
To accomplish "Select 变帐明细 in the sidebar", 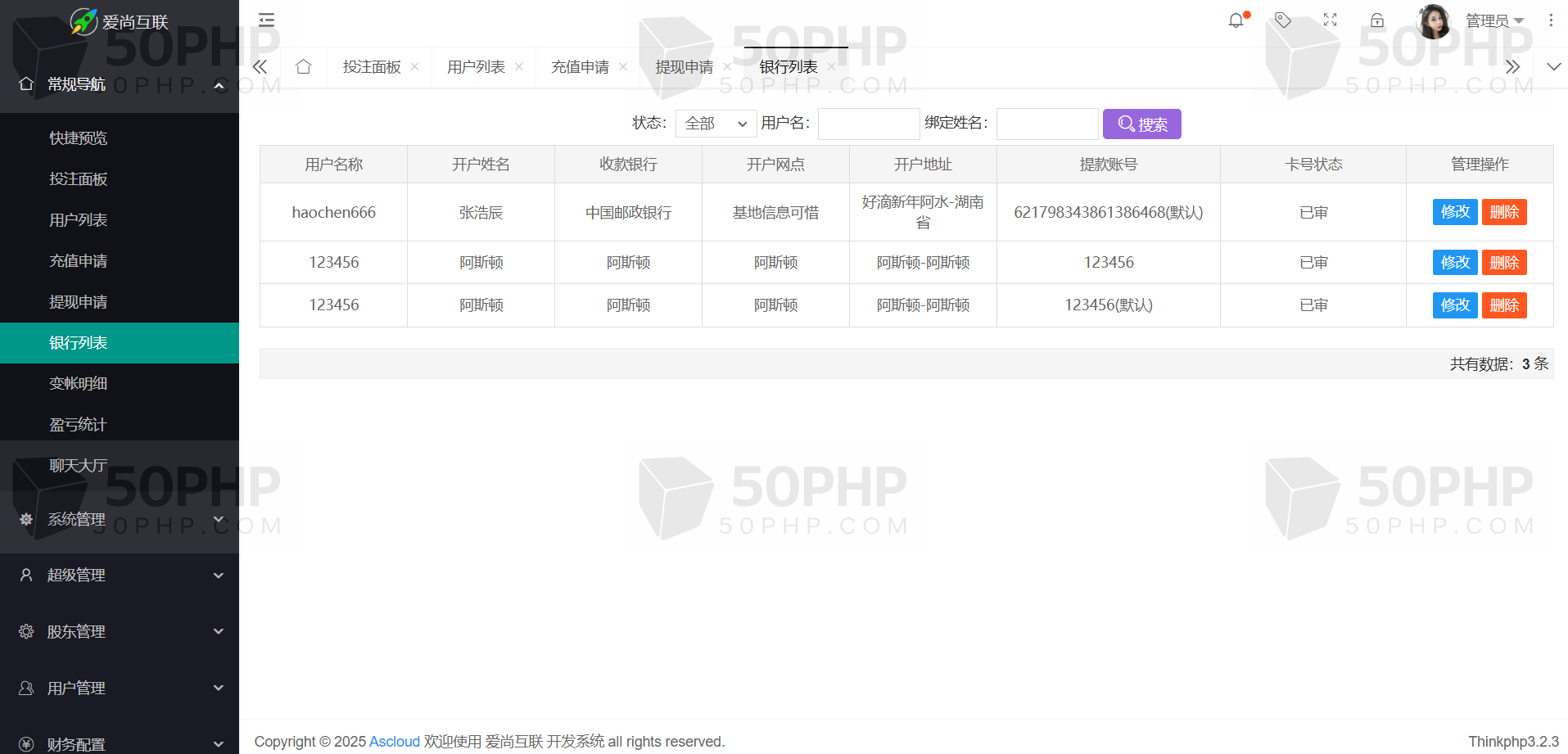I will click(x=79, y=384).
